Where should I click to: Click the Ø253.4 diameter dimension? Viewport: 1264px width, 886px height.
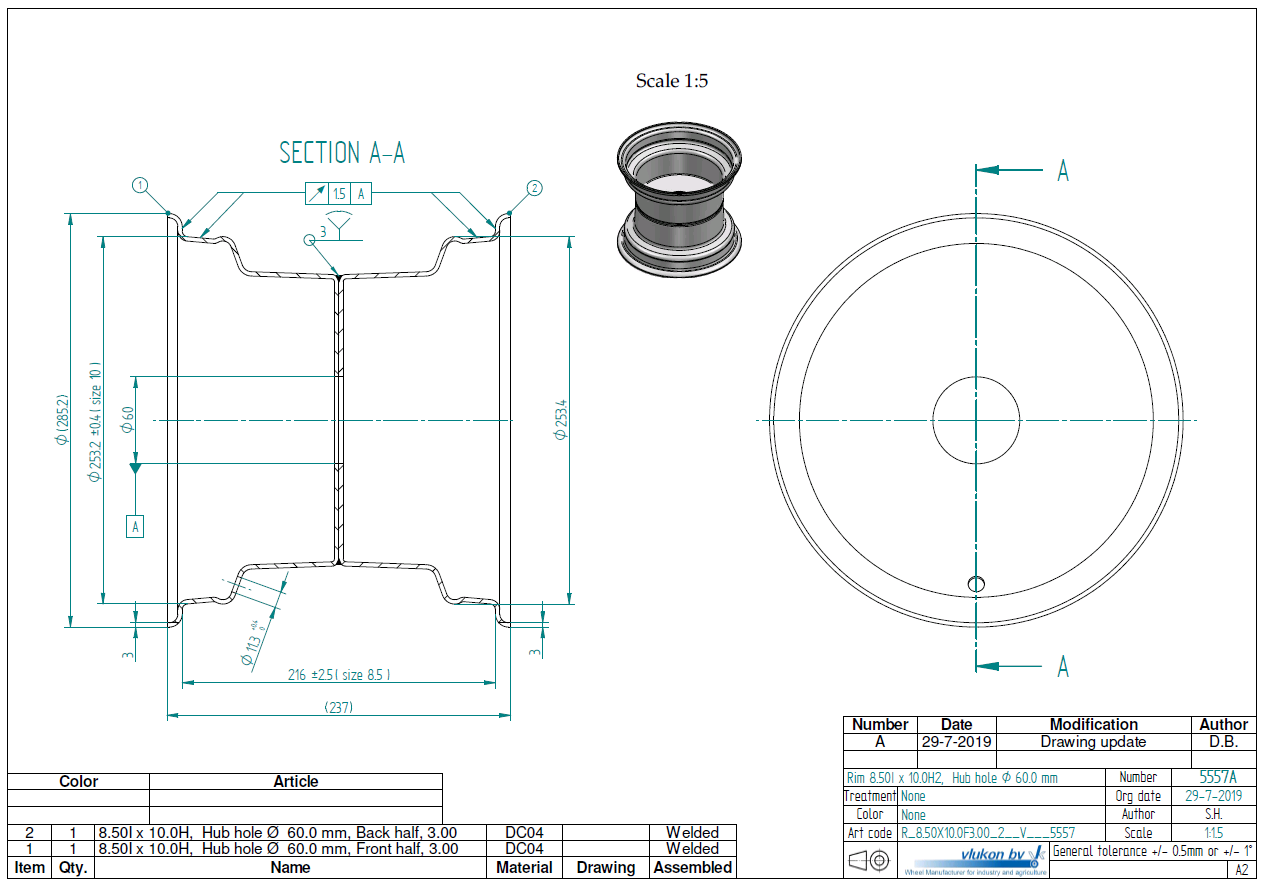tap(561, 420)
